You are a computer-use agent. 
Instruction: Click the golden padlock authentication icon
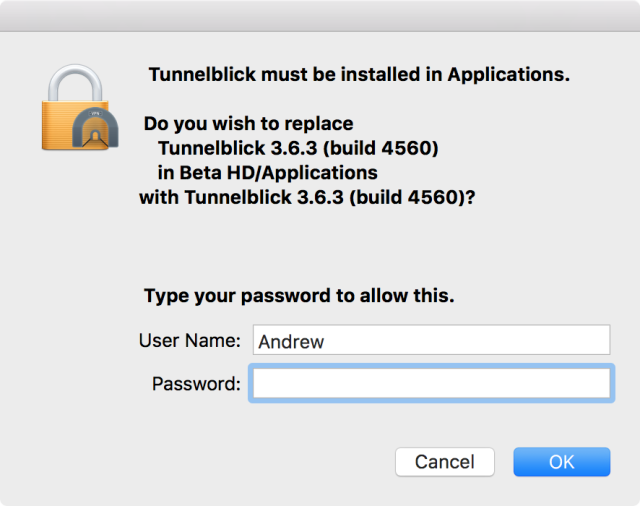pyautogui.click(x=80, y=107)
